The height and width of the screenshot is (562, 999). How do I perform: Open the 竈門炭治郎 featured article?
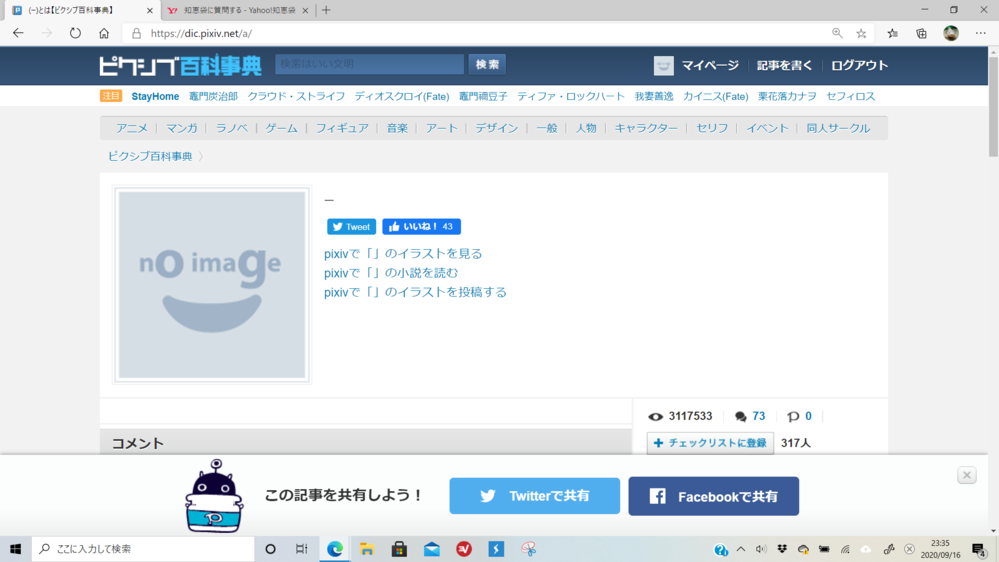point(213,96)
